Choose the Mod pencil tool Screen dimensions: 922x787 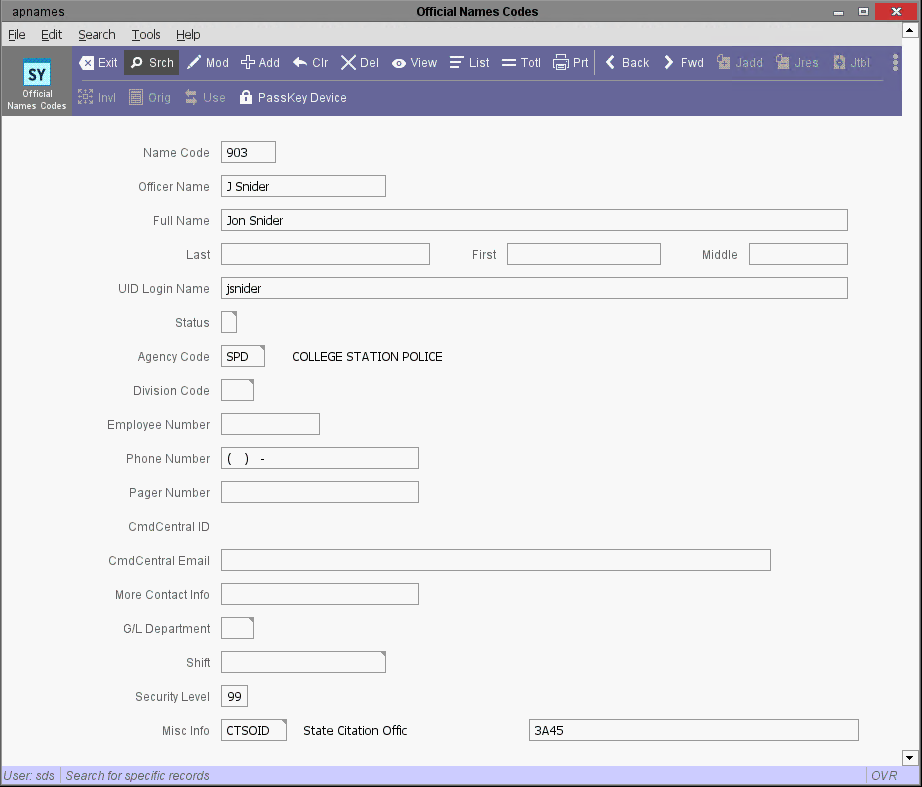[x=208, y=62]
